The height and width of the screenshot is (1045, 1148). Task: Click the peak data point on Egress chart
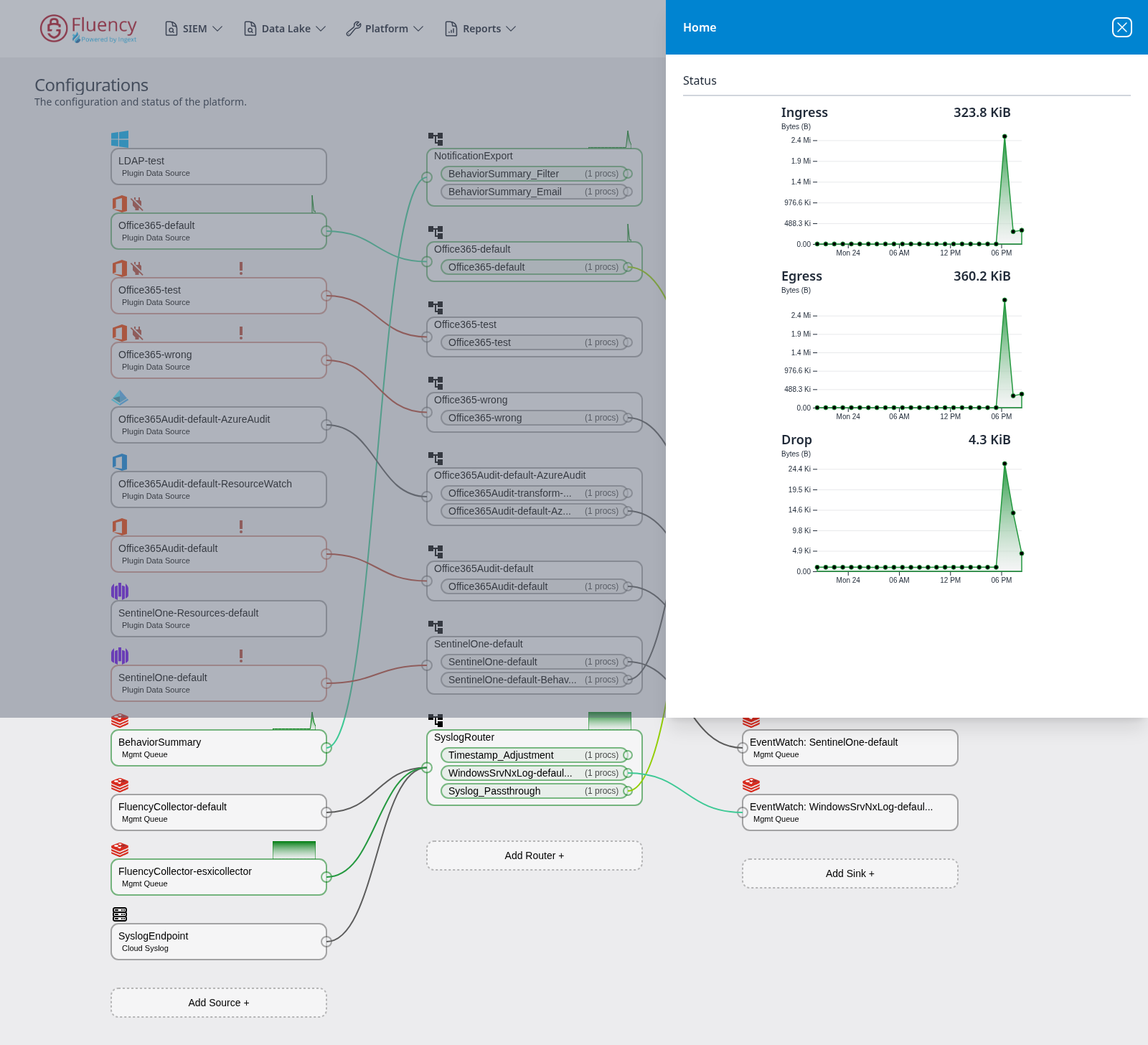(x=1004, y=300)
